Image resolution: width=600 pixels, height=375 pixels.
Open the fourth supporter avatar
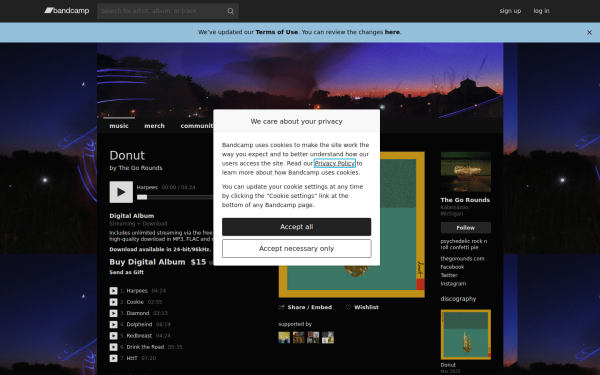328,338
